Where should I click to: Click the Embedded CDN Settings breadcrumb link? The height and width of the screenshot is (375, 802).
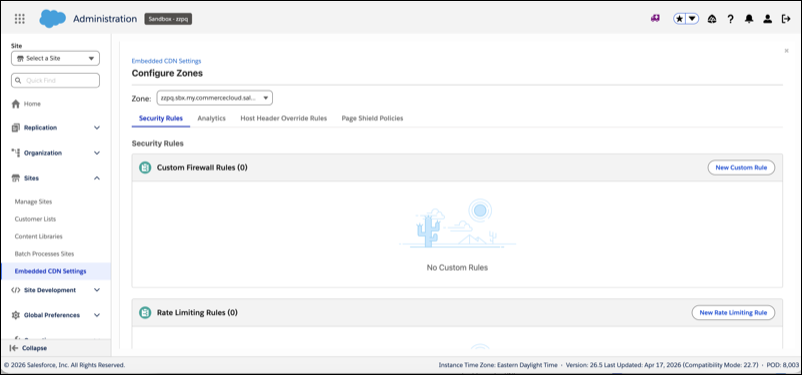[x=166, y=61]
